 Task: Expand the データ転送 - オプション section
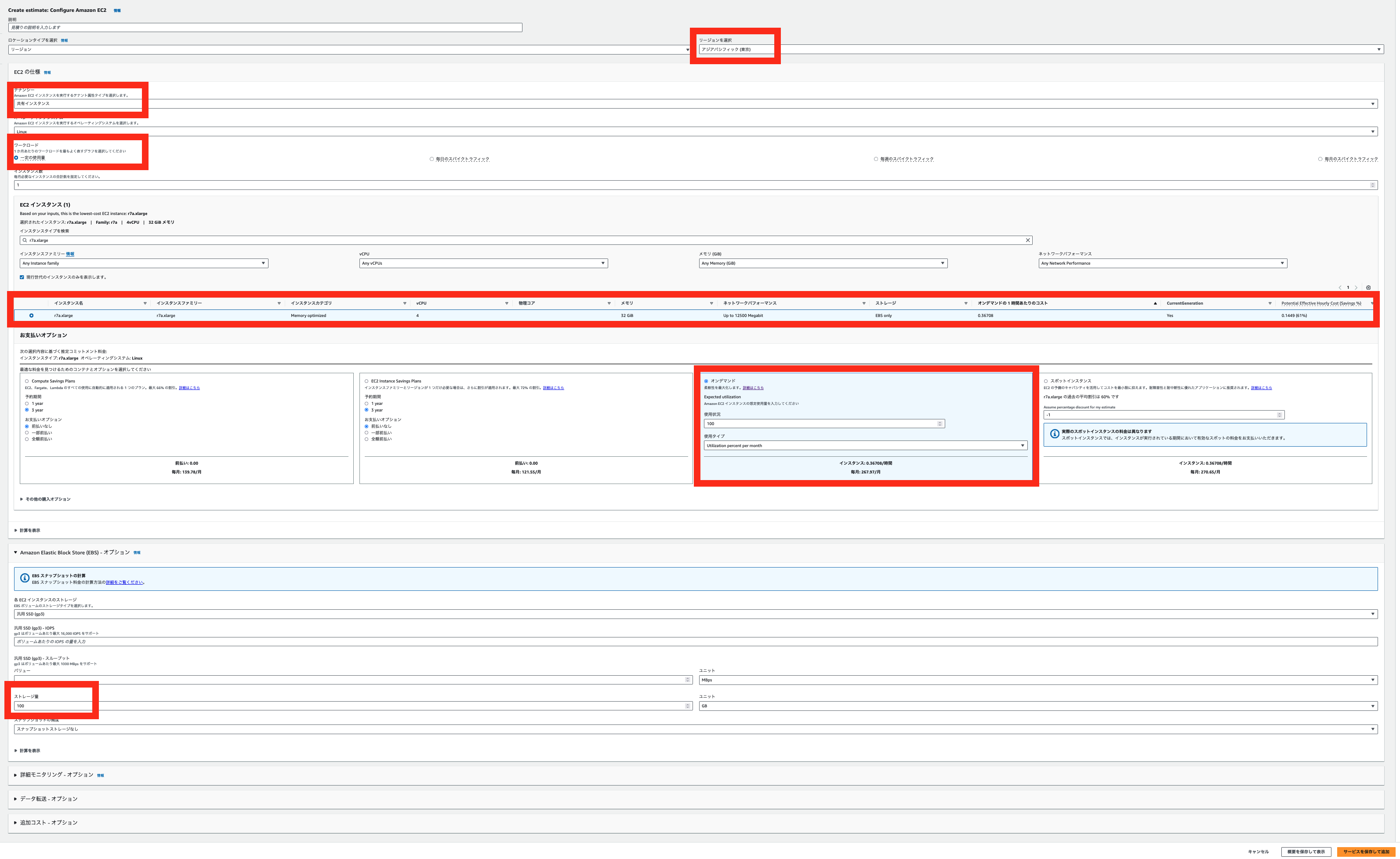(48, 799)
